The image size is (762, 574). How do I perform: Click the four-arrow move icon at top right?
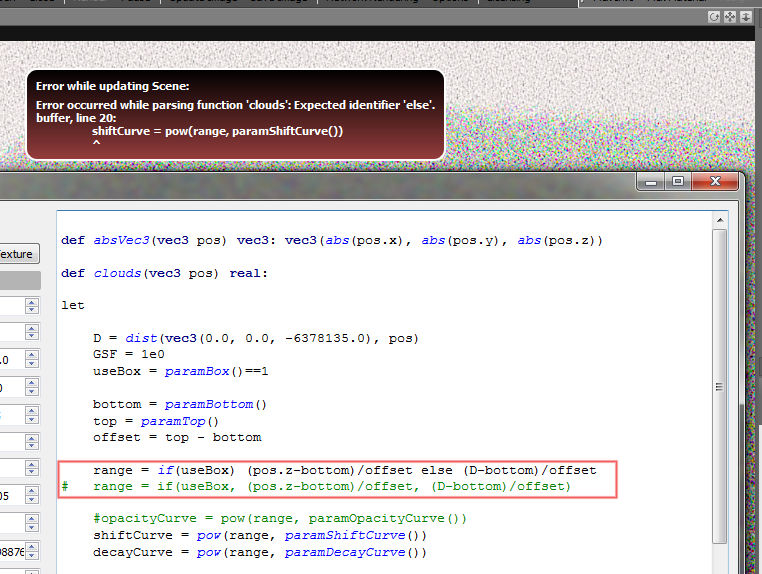pyautogui.click(x=730, y=17)
